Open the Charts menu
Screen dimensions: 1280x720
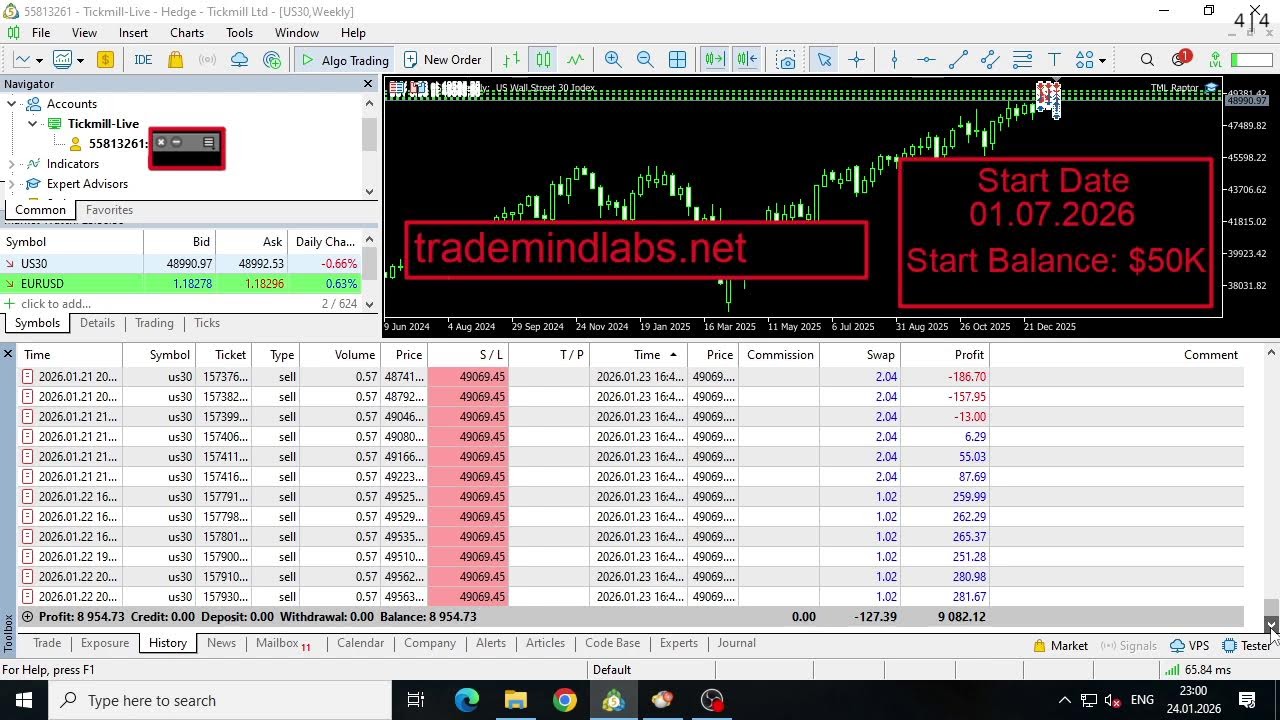click(x=187, y=32)
